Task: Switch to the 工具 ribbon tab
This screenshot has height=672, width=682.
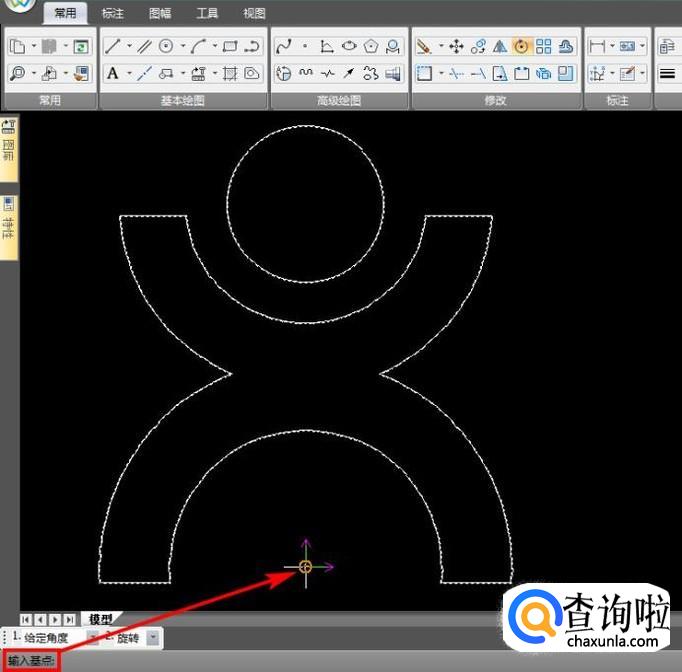Action: (207, 14)
